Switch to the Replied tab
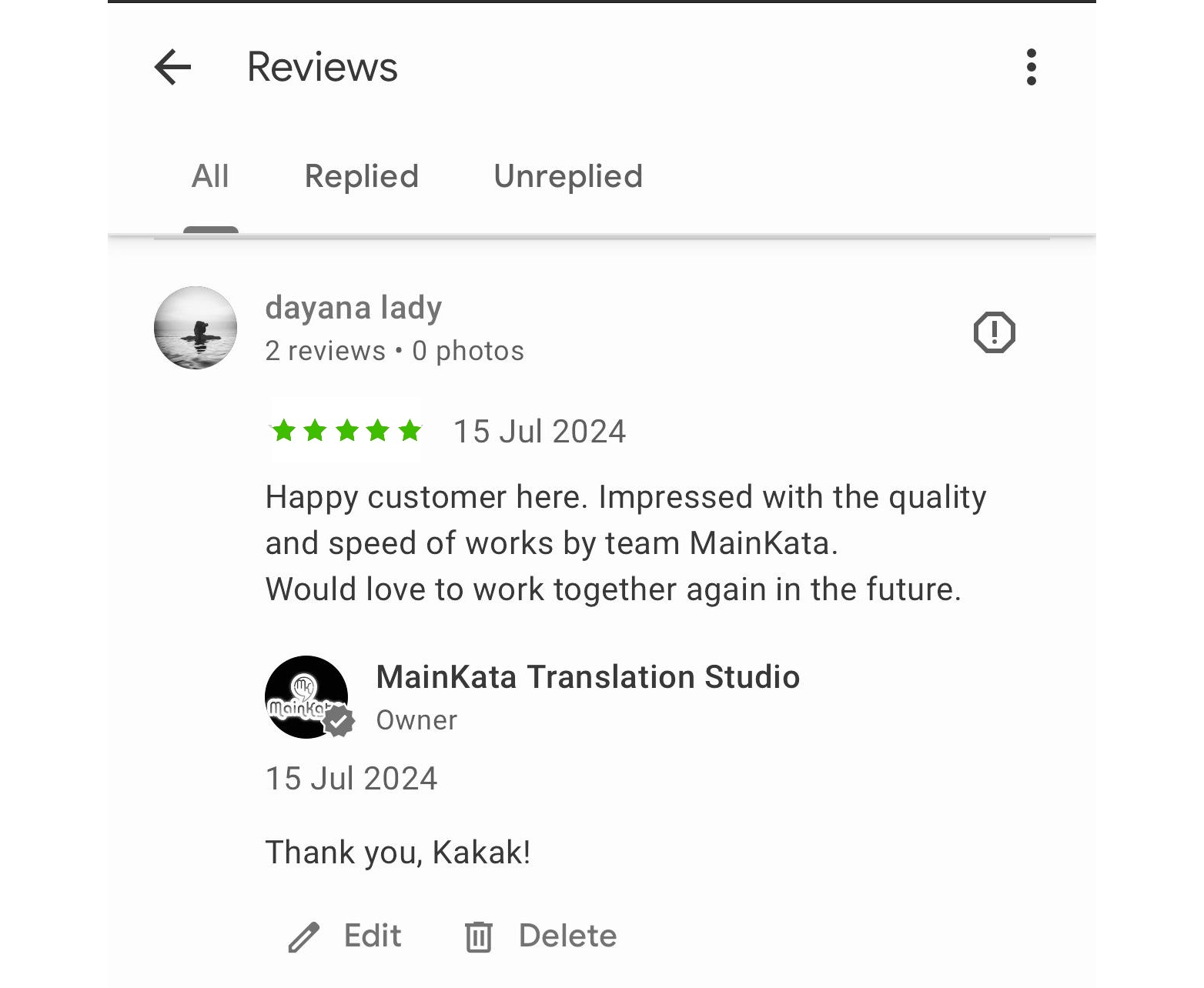1204x988 pixels. 362,176
